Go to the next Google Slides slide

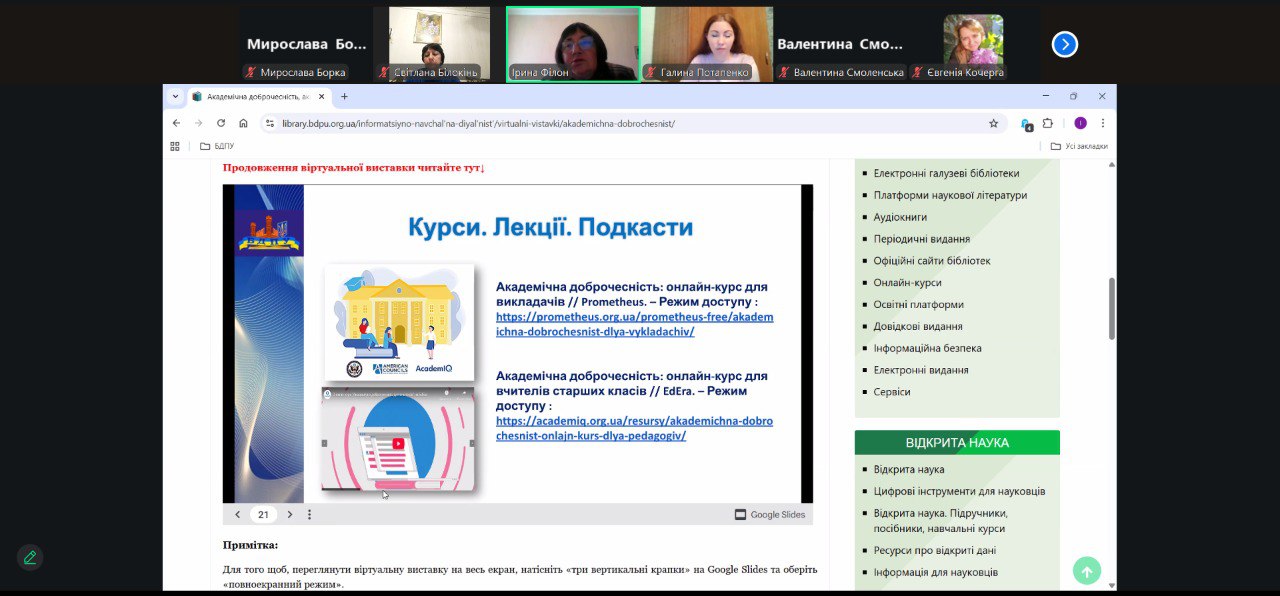(x=290, y=515)
